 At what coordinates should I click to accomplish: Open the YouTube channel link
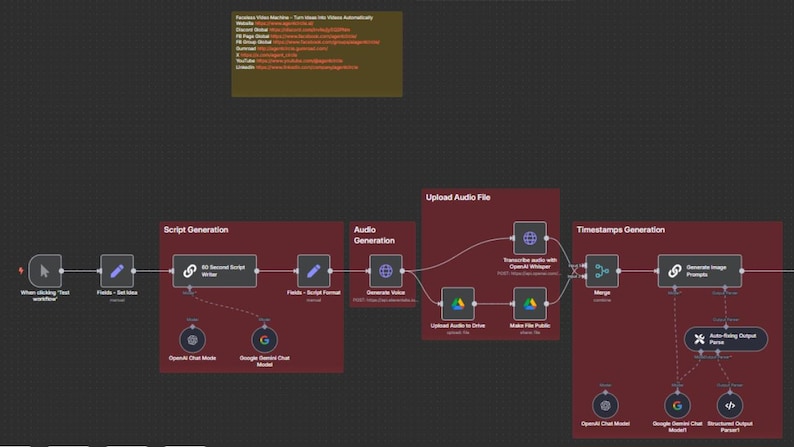pyautogui.click(x=299, y=61)
